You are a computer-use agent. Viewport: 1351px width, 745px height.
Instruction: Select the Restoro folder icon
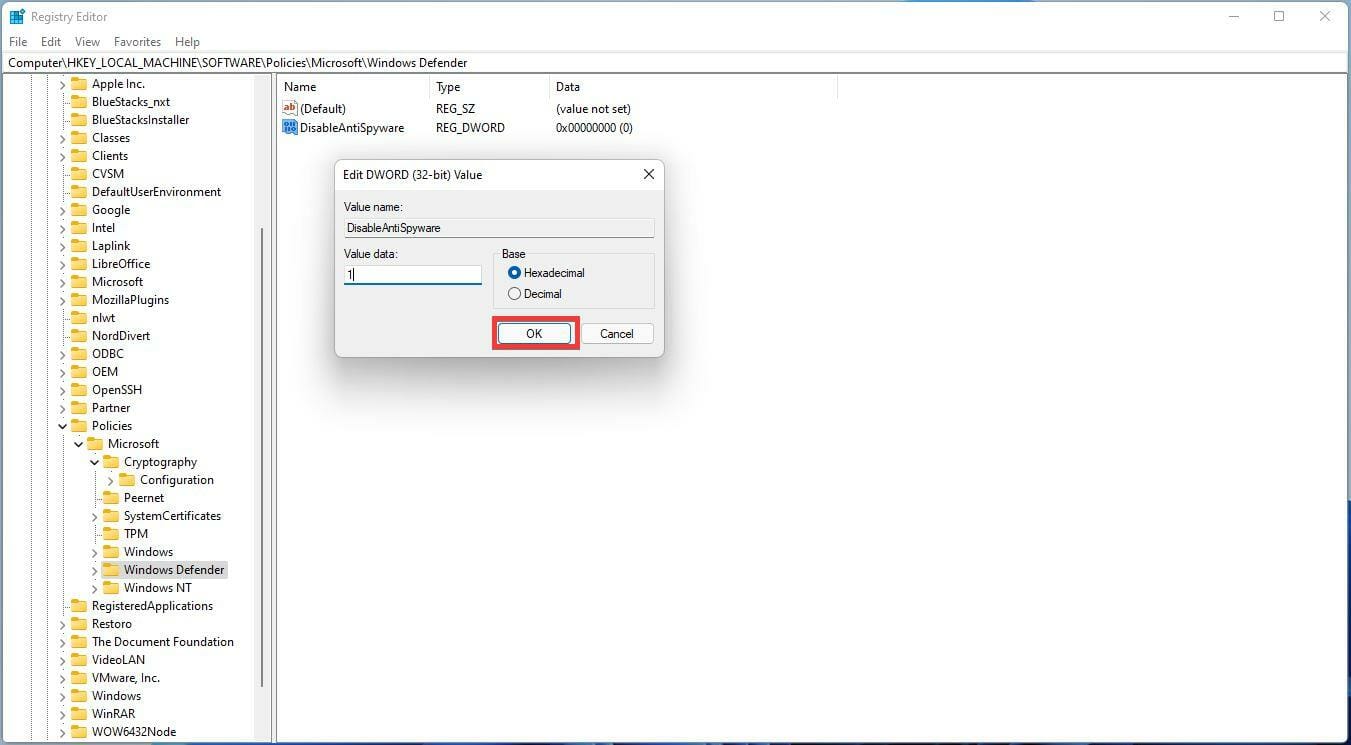(x=79, y=624)
